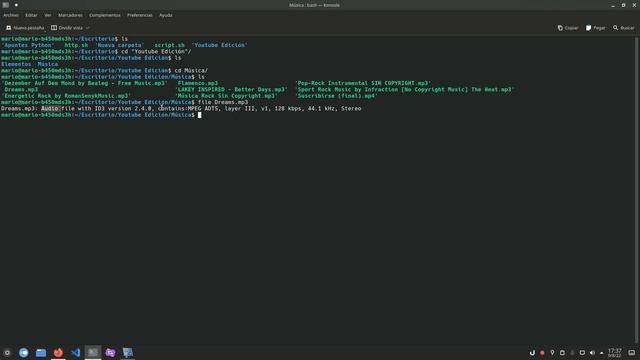Open Visual Studio Code from the taskbar
The width and height of the screenshot is (640, 360).
tap(76, 353)
